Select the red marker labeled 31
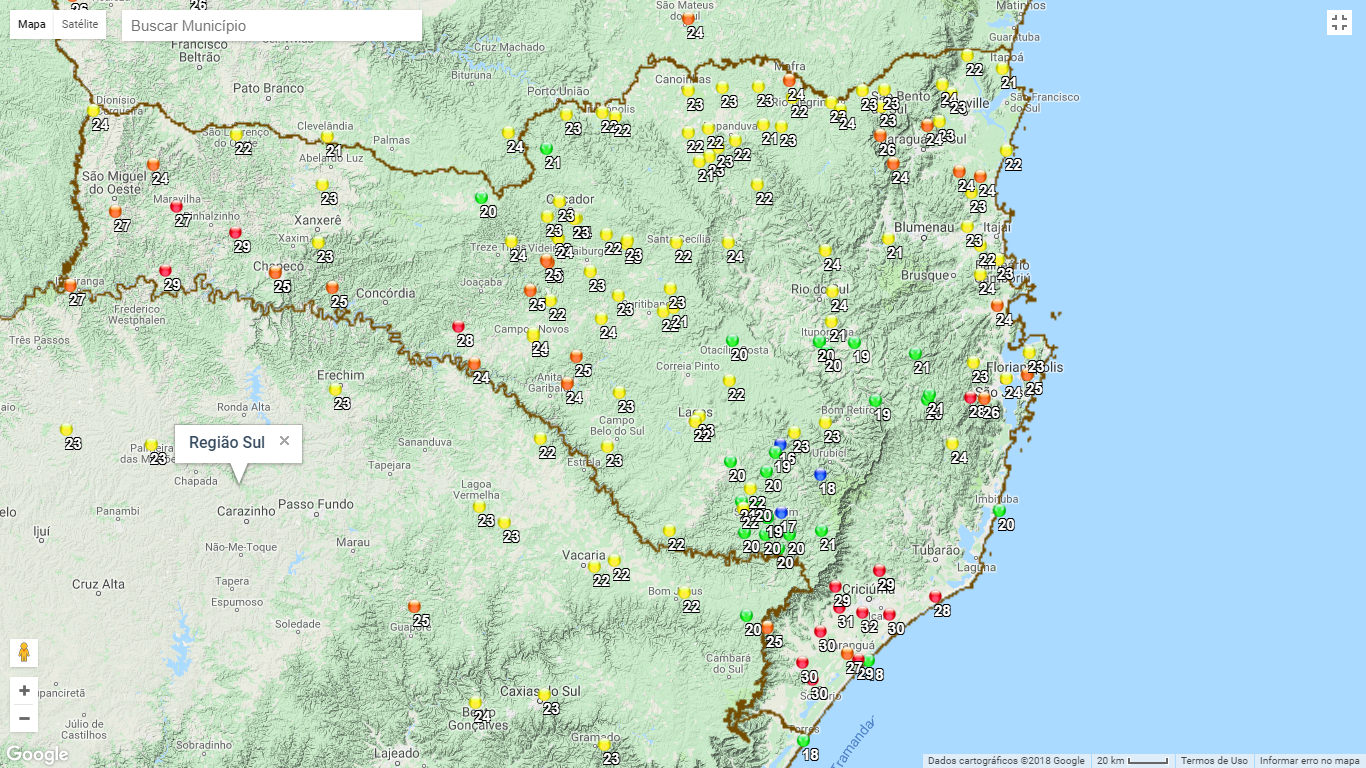The height and width of the screenshot is (768, 1366). 839,608
